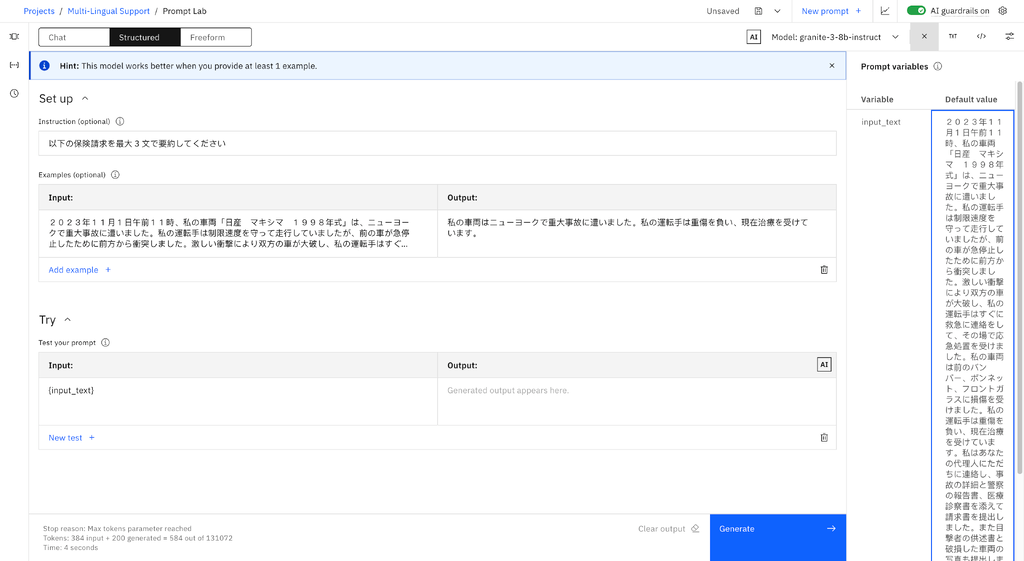Click the Tokens count status text
Image resolution: width=1024 pixels, height=561 pixels.
click(137, 538)
